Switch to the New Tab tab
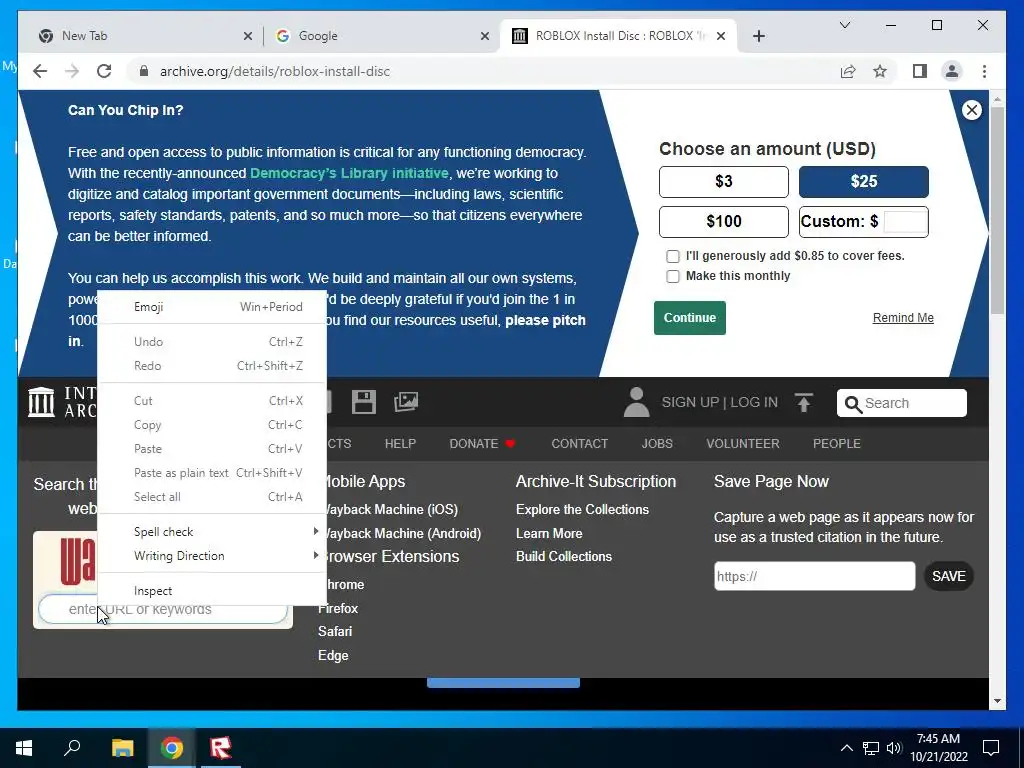The height and width of the screenshot is (768, 1024). (144, 36)
